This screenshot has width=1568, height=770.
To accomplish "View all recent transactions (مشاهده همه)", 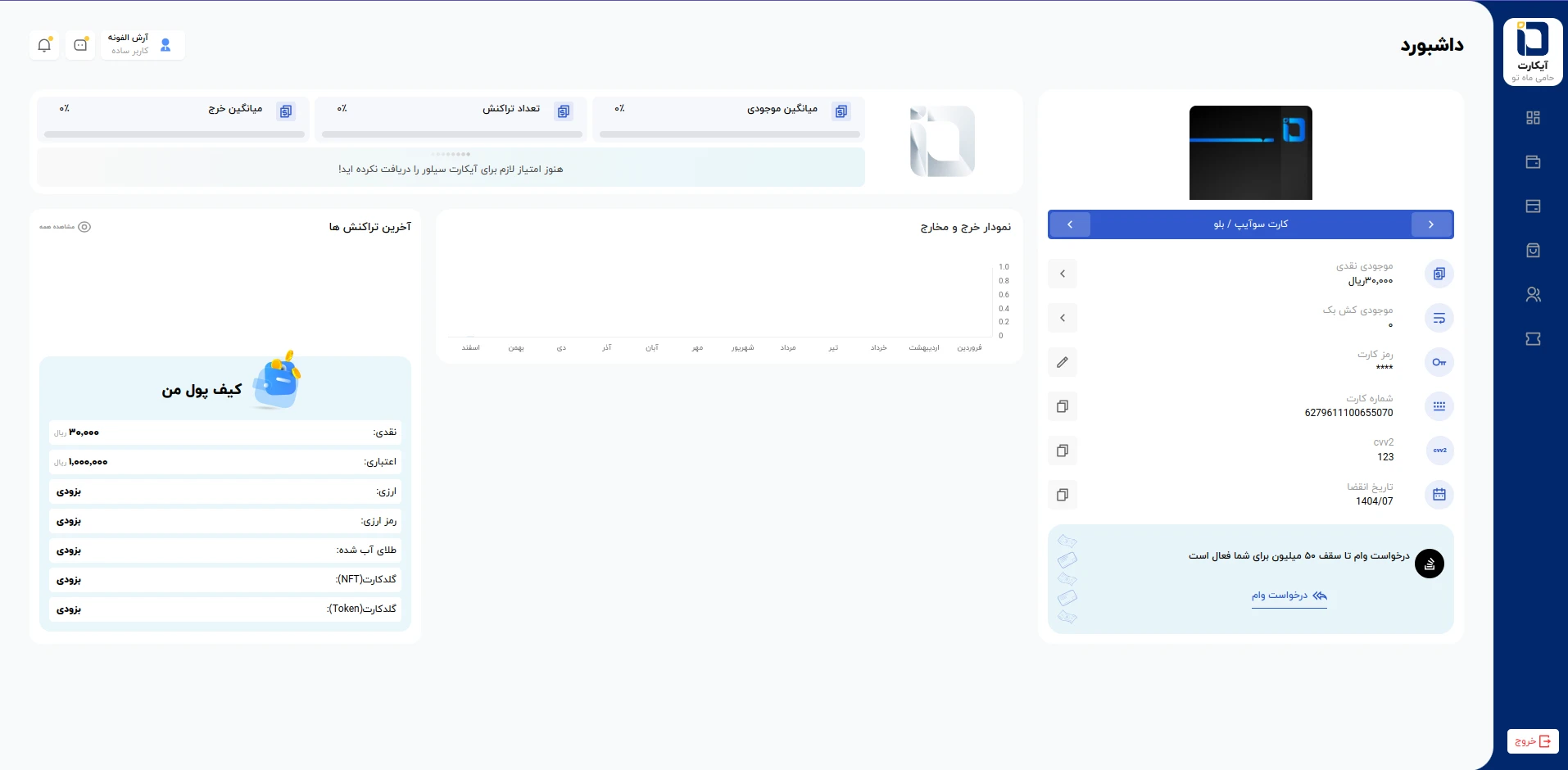I will click(x=65, y=227).
